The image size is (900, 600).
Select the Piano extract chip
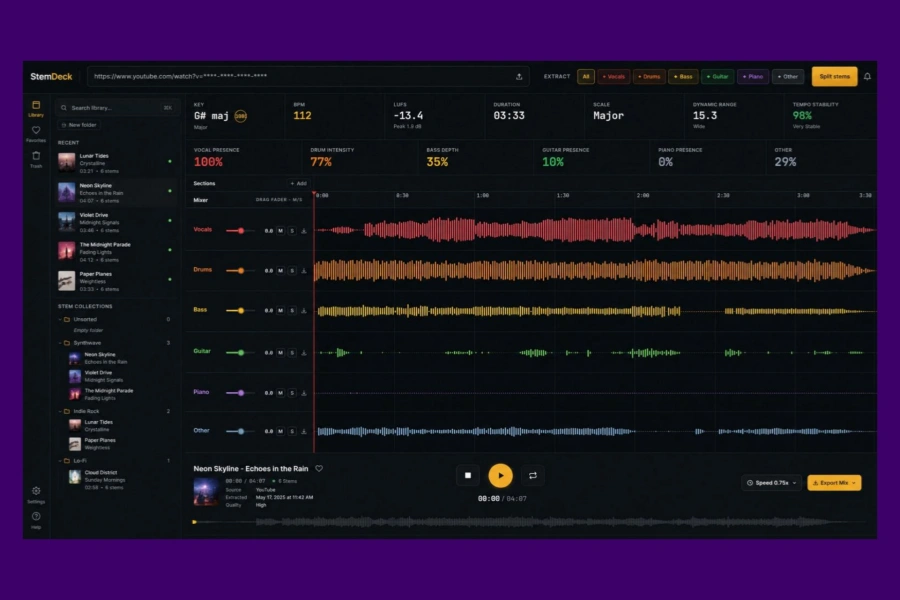(x=753, y=76)
